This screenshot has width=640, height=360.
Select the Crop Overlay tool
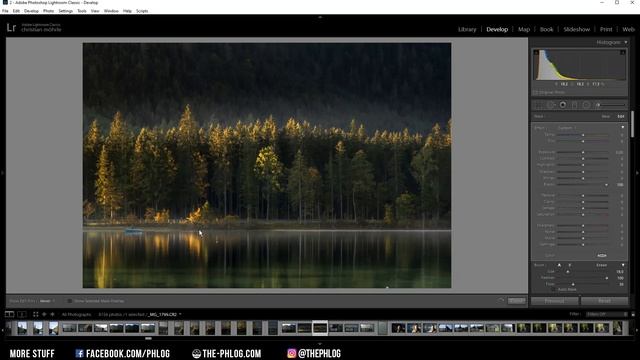[x=539, y=105]
